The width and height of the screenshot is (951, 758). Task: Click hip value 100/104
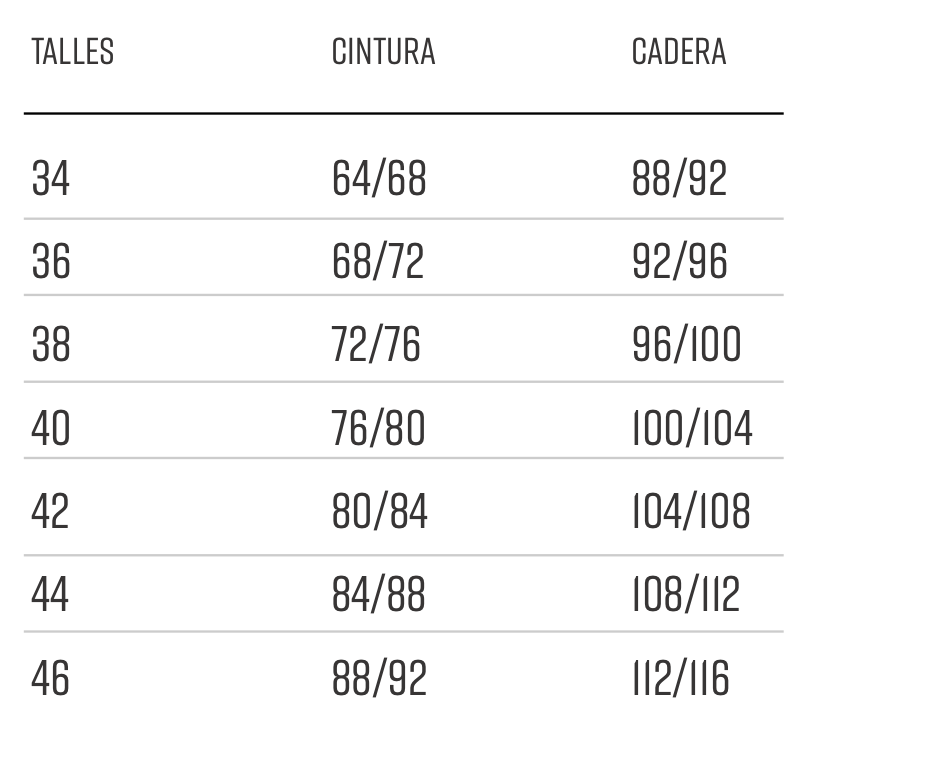(692, 428)
